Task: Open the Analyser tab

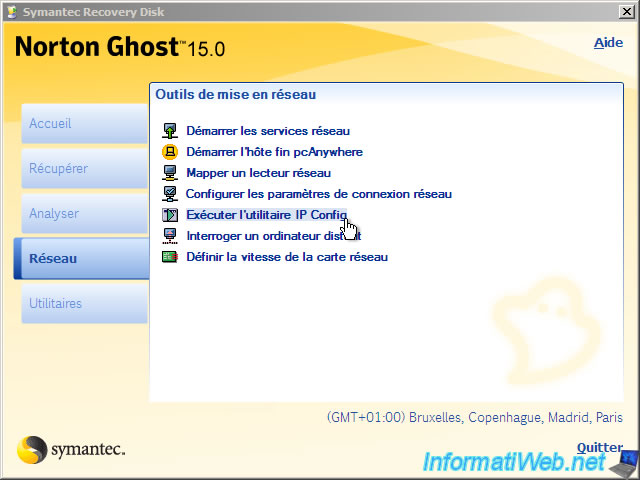Action: 84,213
